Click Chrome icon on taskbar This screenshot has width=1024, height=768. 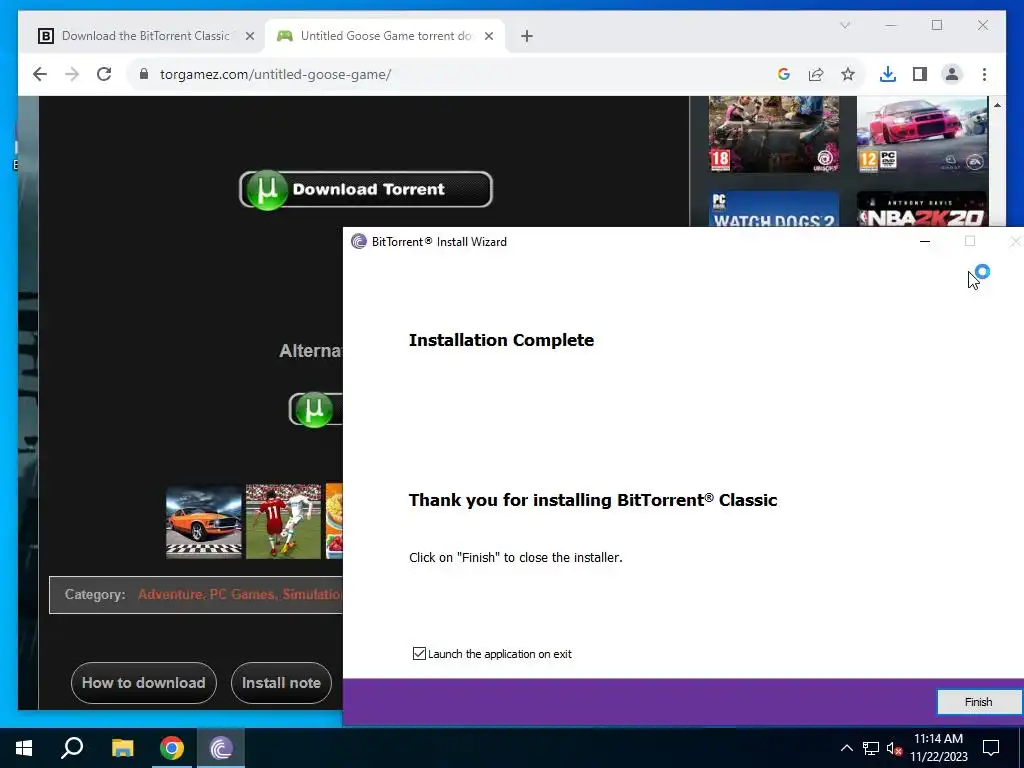click(172, 748)
